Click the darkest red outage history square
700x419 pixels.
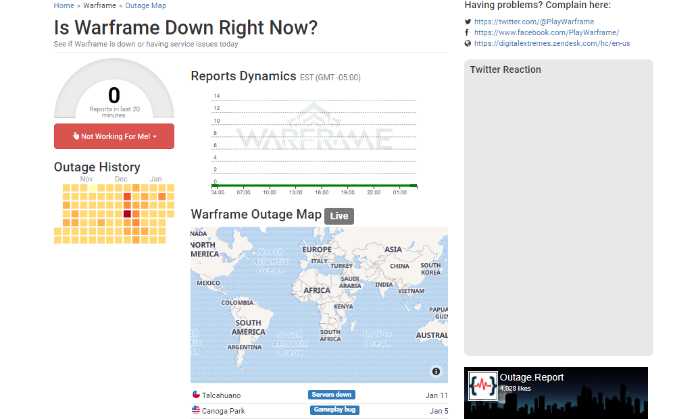coord(127,214)
